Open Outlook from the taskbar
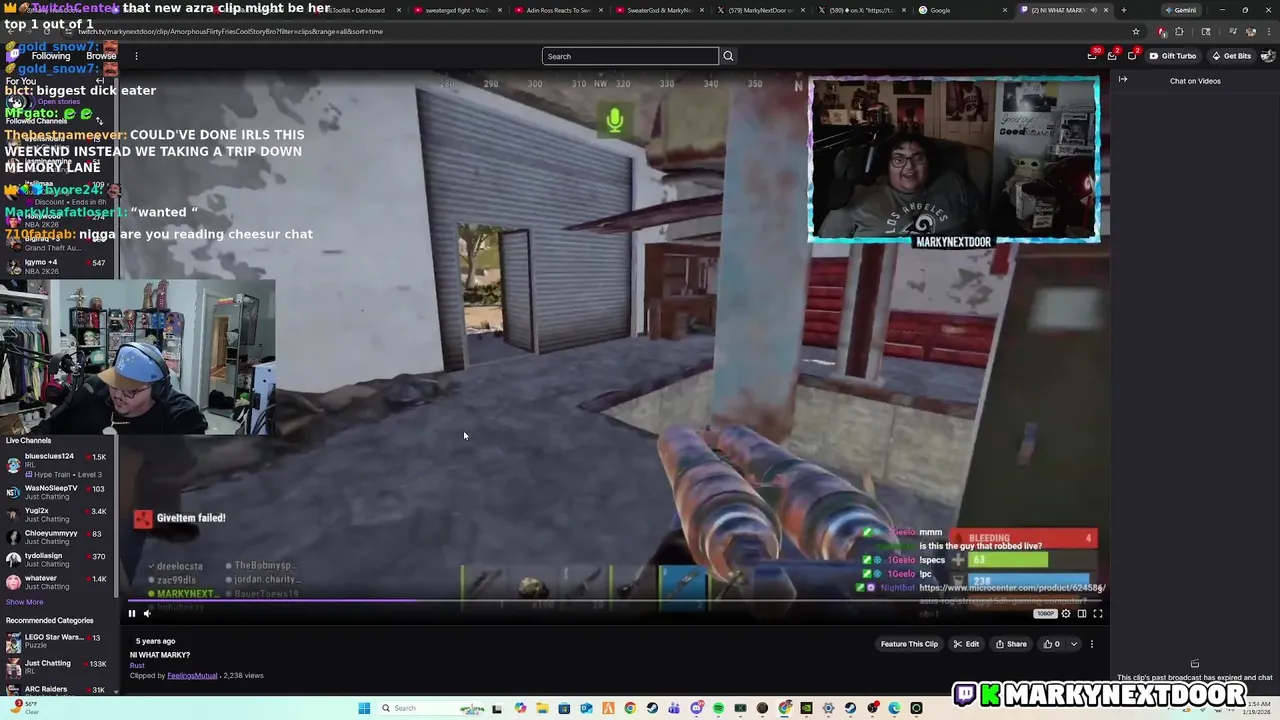Screen dimensions: 1280x720 click(x=586, y=708)
